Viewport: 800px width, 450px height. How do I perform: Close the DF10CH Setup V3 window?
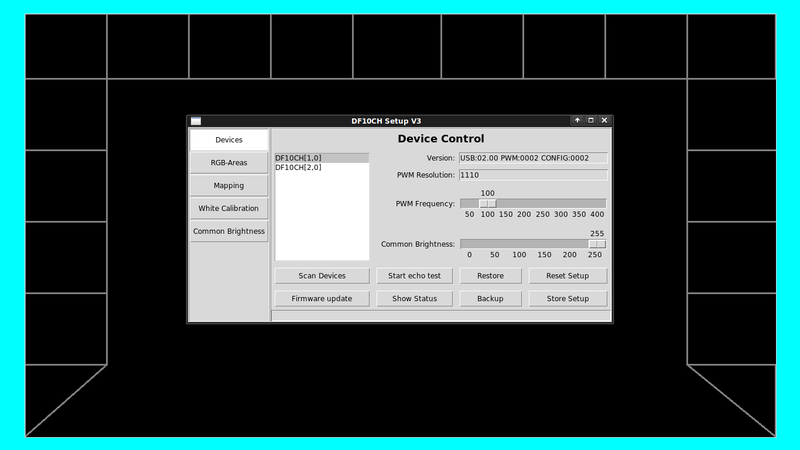tap(604, 120)
